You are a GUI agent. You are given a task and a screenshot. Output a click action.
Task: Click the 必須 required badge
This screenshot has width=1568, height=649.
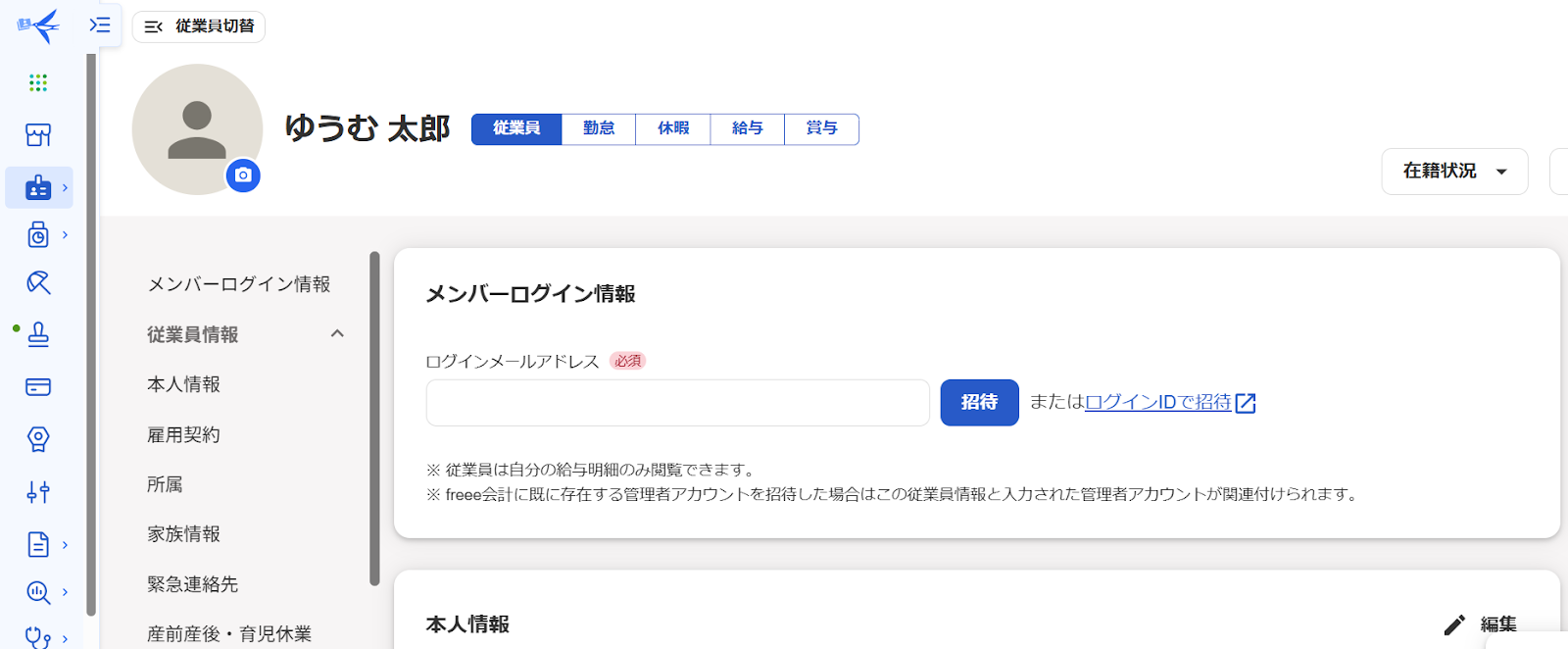[628, 361]
